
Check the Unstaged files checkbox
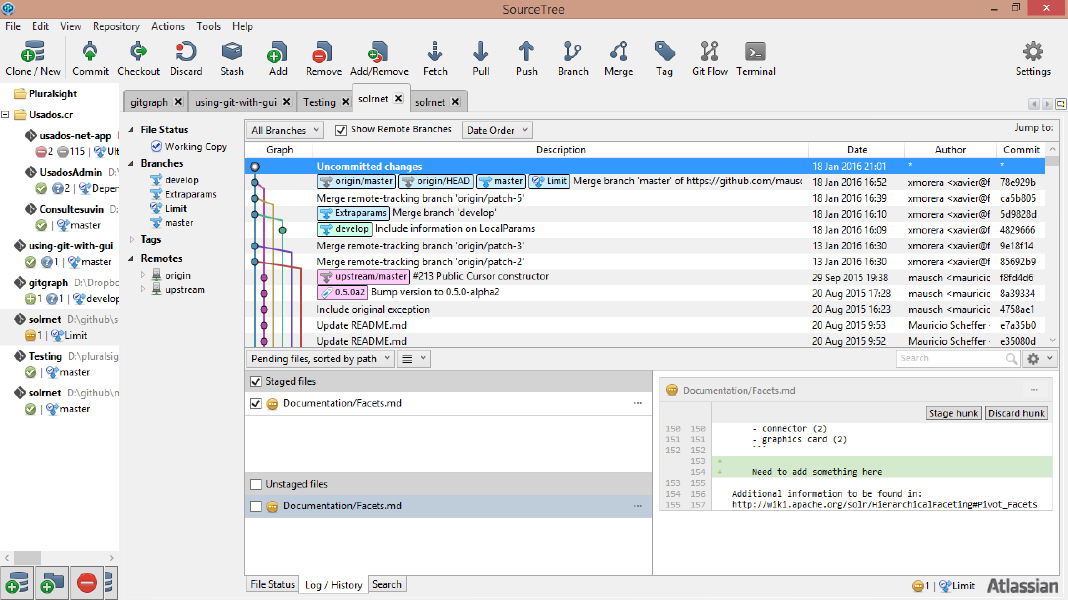256,484
